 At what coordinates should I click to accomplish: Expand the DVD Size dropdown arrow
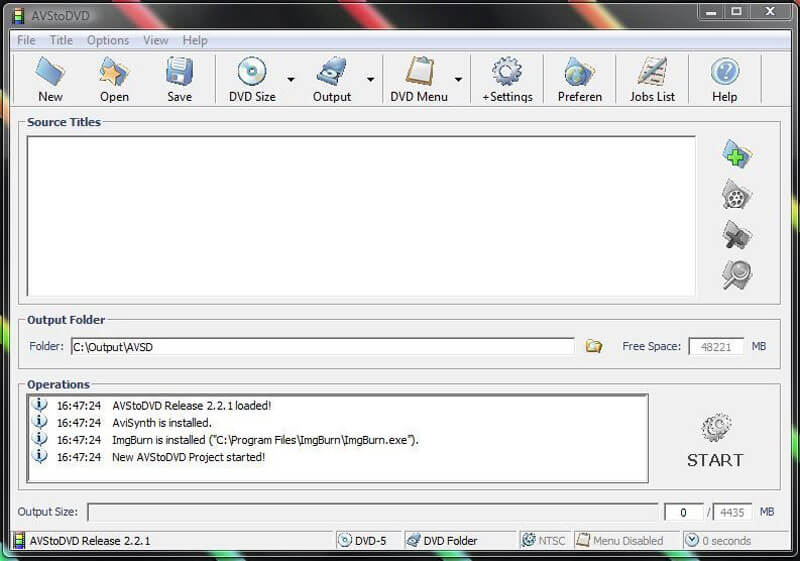[x=291, y=79]
